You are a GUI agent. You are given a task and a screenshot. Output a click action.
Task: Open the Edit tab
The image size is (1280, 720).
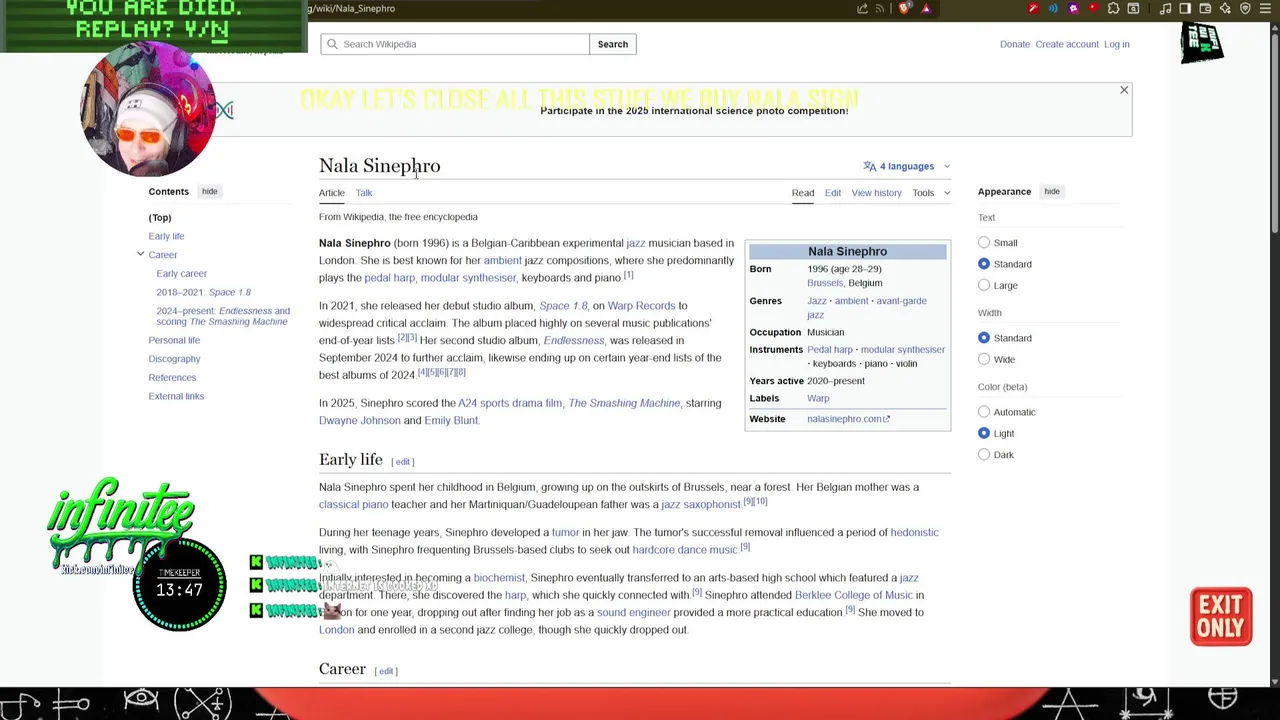pos(833,193)
